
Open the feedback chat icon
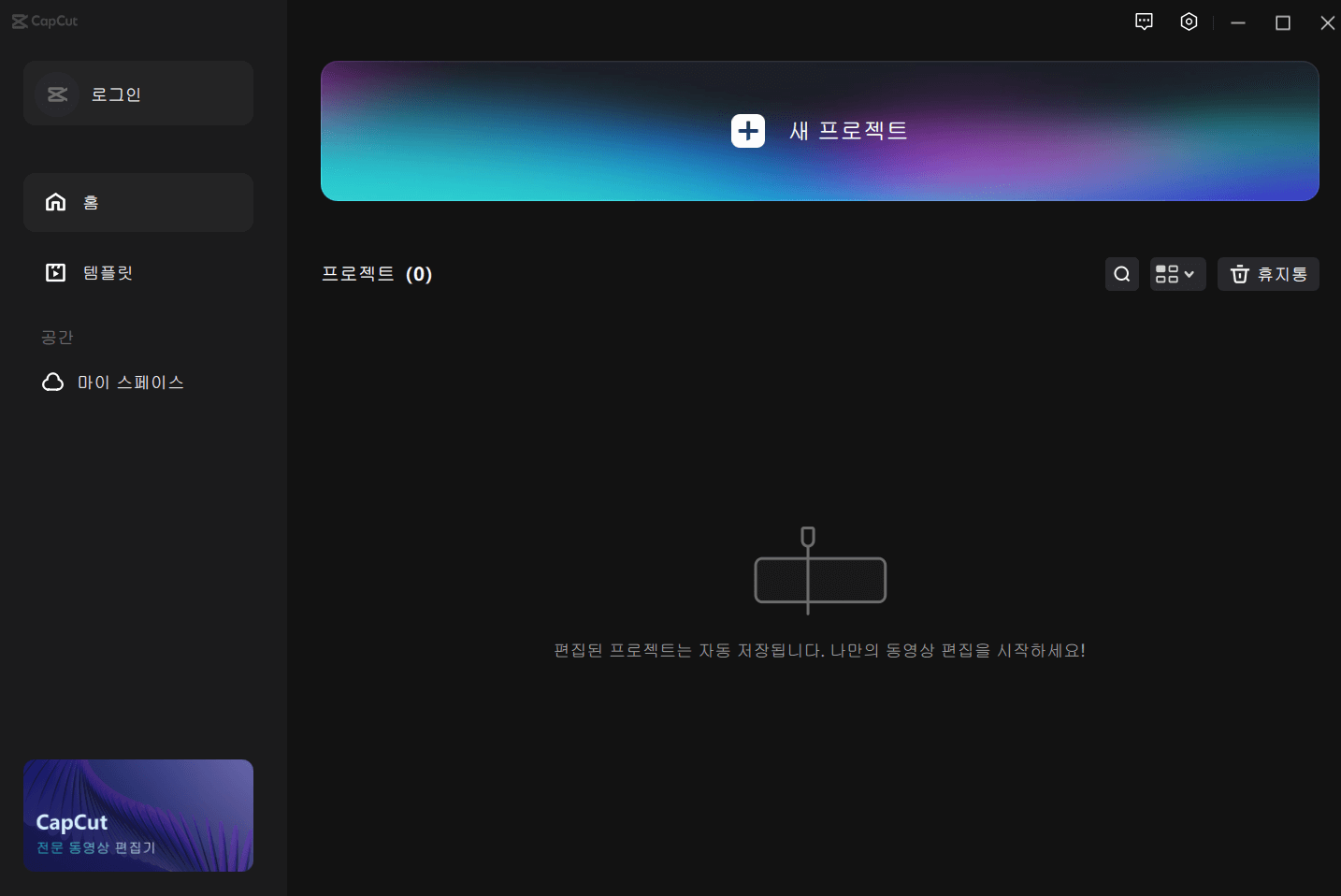tap(1143, 22)
